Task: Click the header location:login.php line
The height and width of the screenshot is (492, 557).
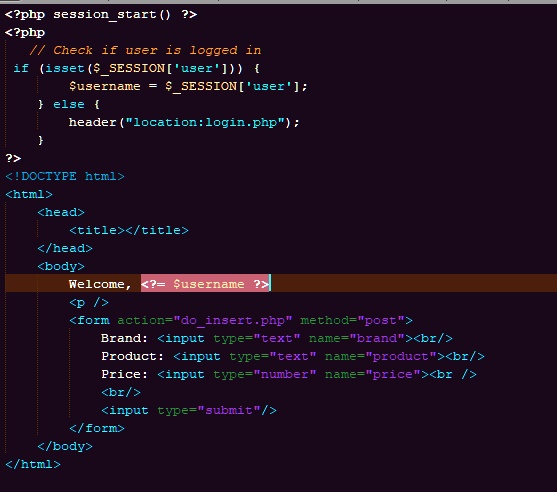Action: pos(184,122)
